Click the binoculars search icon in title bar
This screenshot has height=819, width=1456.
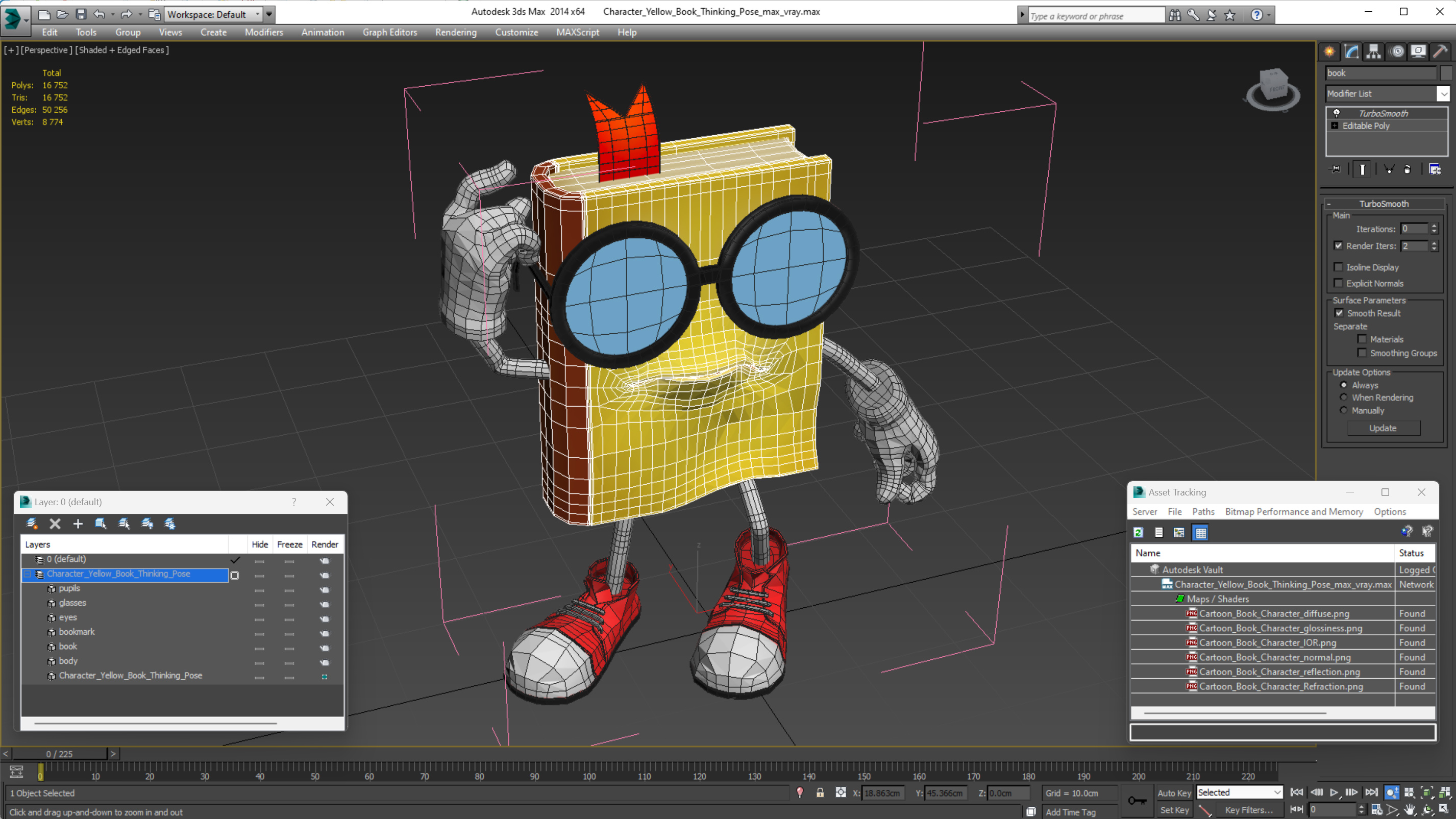(1174, 15)
